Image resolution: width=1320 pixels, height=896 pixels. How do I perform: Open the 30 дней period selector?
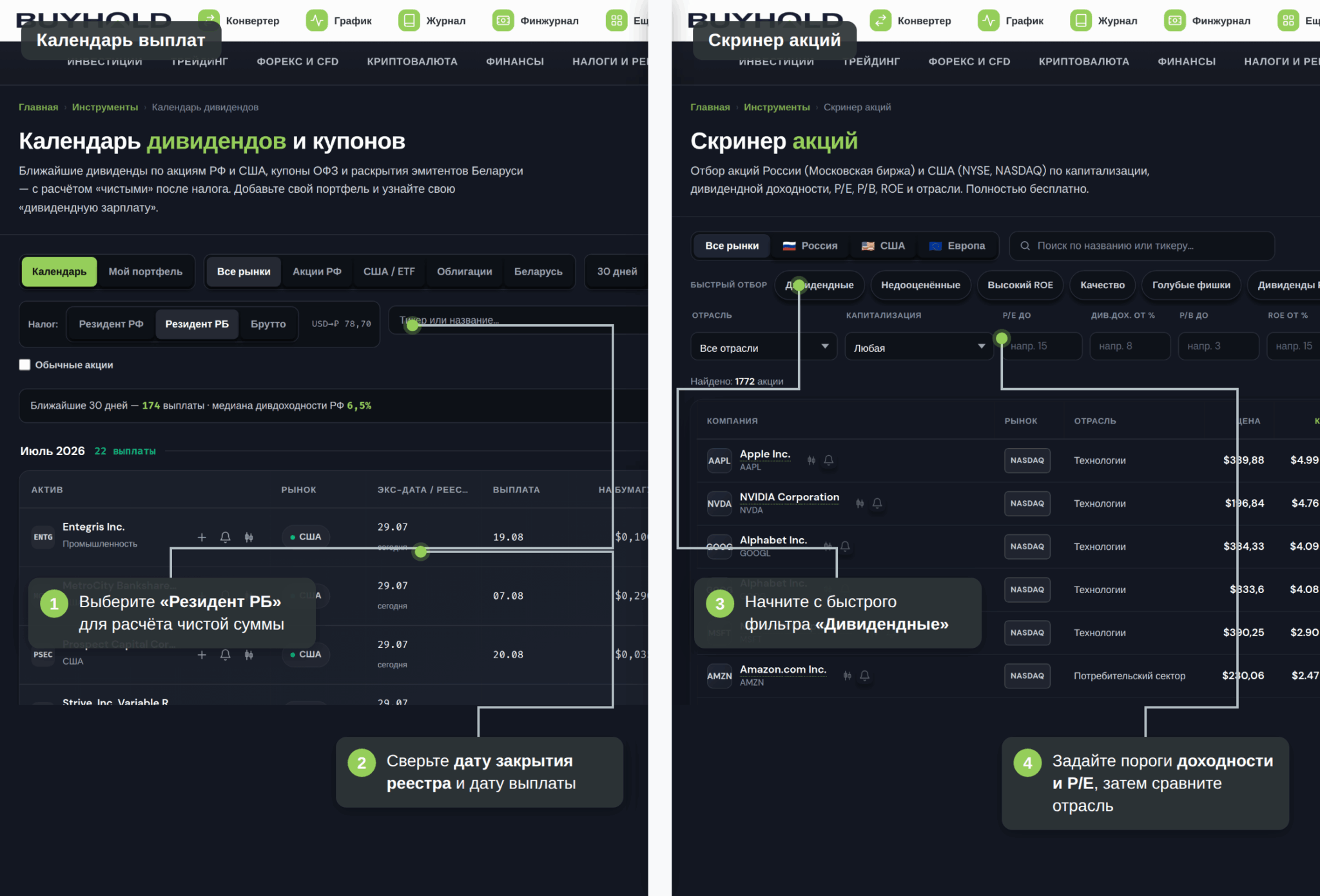click(x=617, y=271)
